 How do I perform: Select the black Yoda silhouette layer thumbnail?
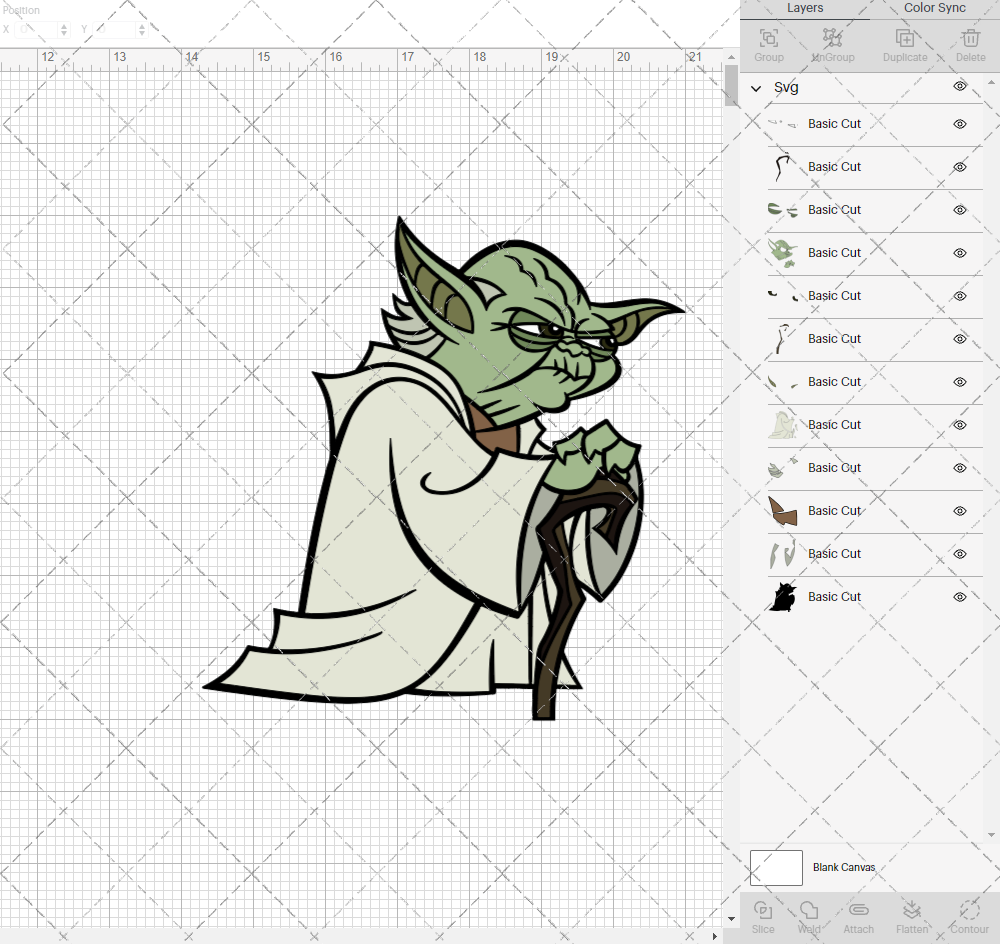783,597
